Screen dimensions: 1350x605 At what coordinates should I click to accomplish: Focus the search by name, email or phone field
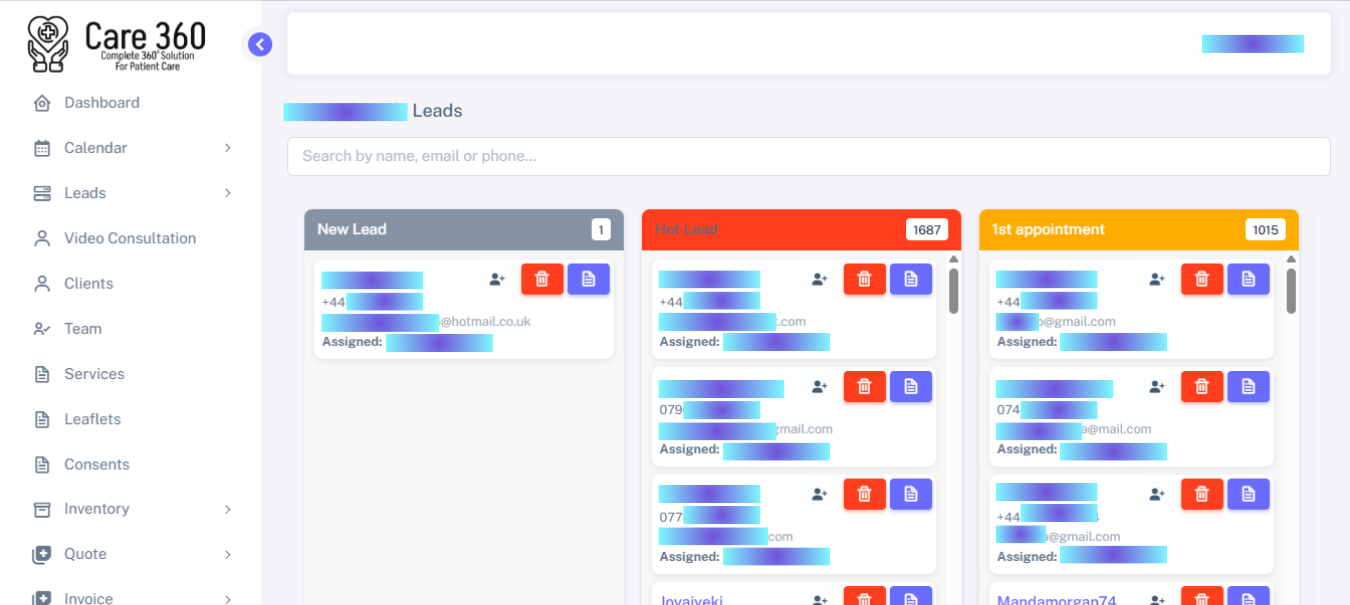tap(808, 156)
